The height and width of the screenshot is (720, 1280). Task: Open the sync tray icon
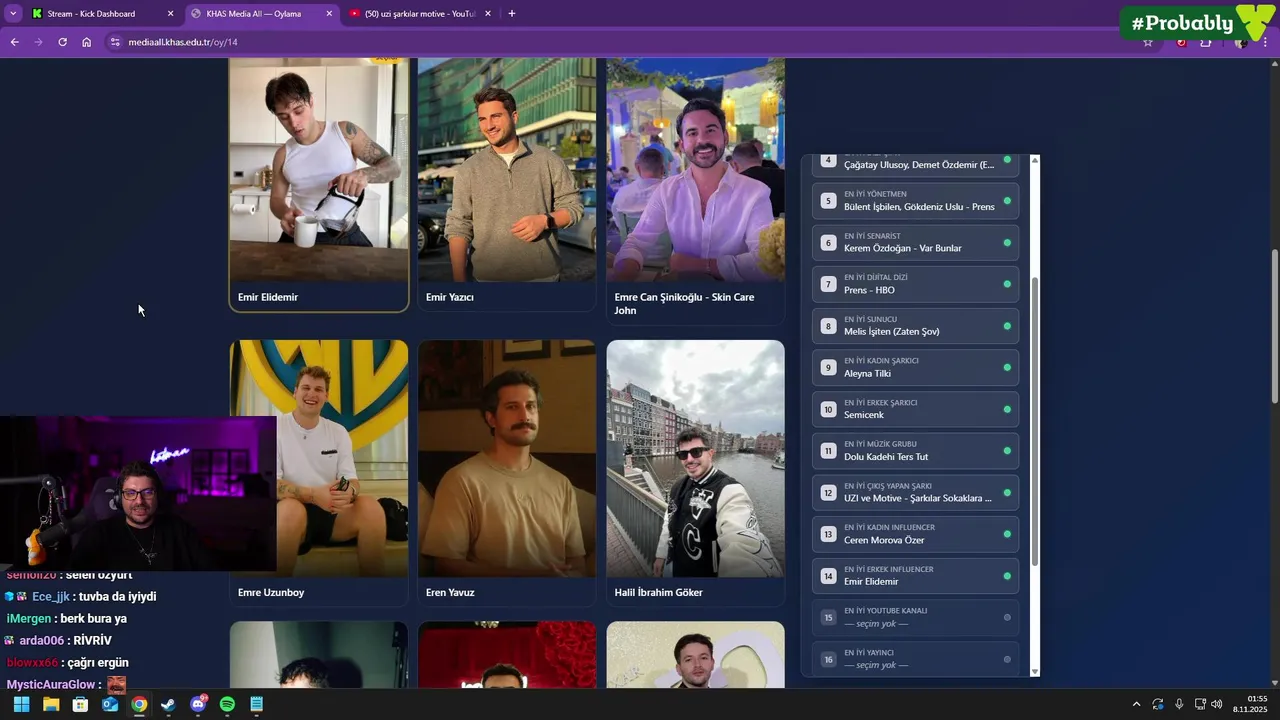1158,704
